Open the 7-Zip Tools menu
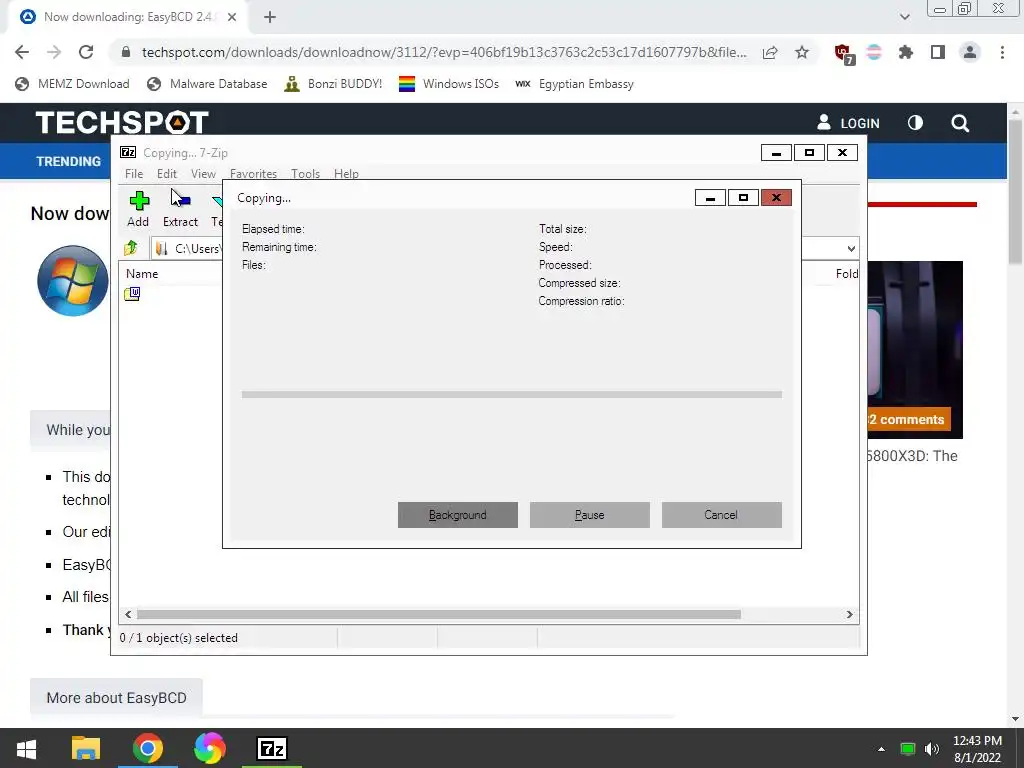Screen dimensions: 1024x768 [306, 174]
